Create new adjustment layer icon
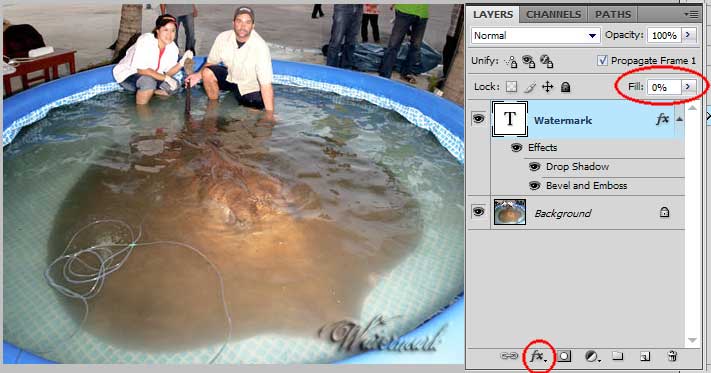711x373 pixels. (592, 356)
